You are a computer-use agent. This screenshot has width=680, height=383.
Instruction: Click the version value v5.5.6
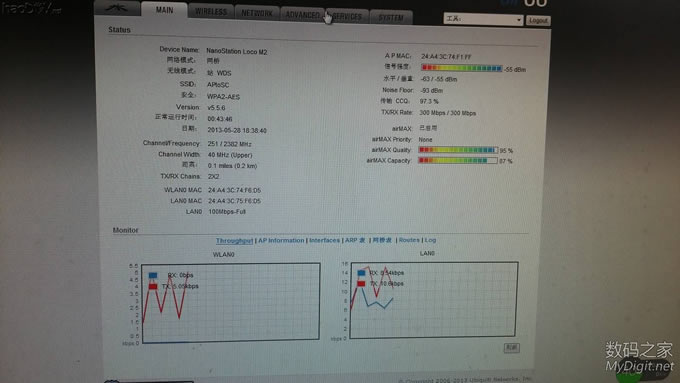tap(216, 108)
